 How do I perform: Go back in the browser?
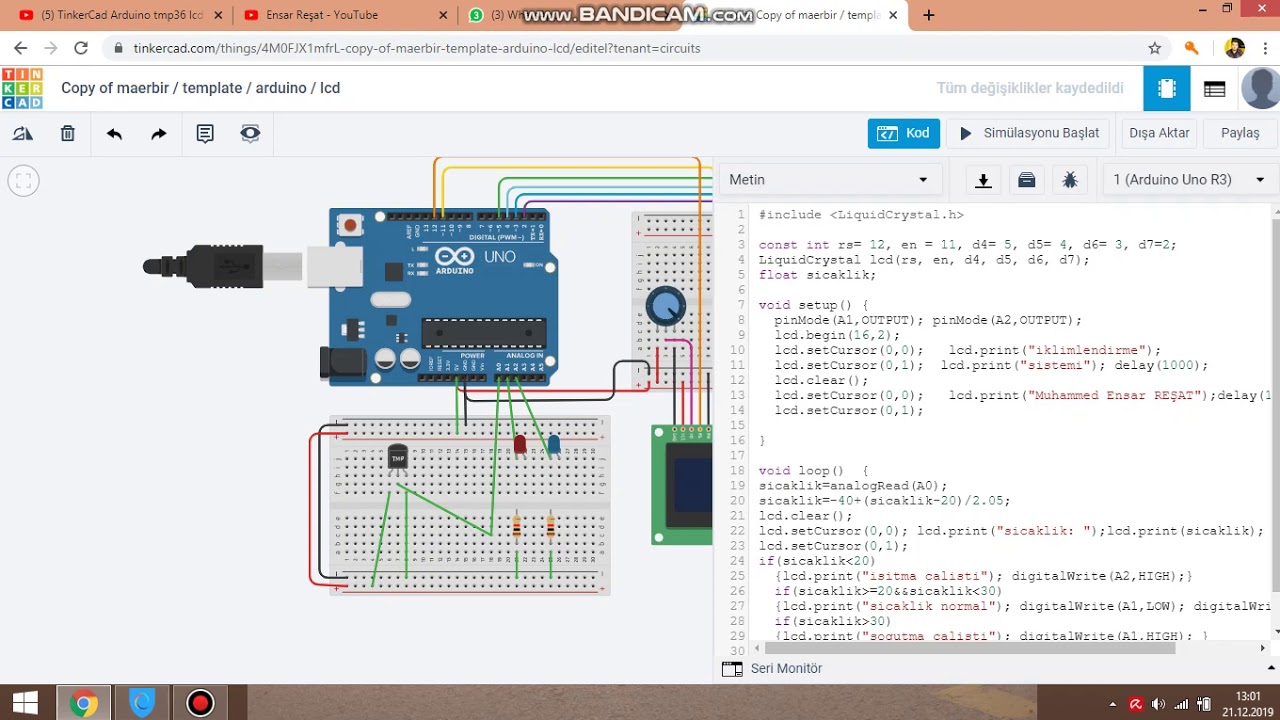point(20,48)
